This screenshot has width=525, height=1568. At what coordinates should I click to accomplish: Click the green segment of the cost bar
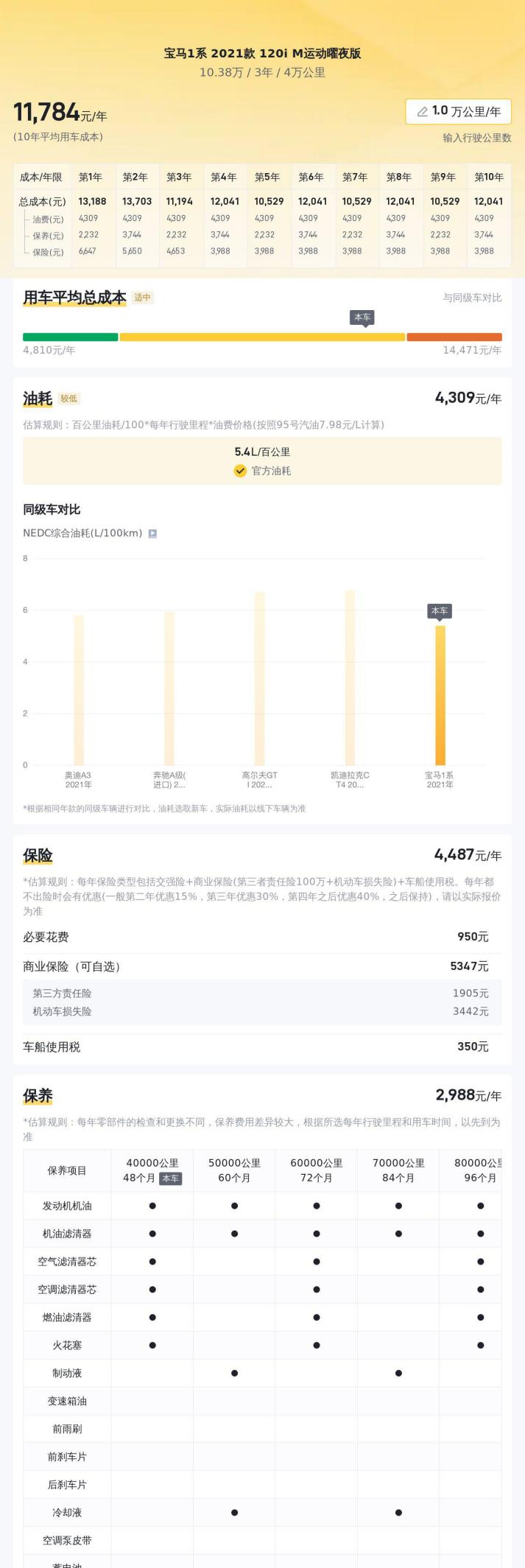[71, 337]
